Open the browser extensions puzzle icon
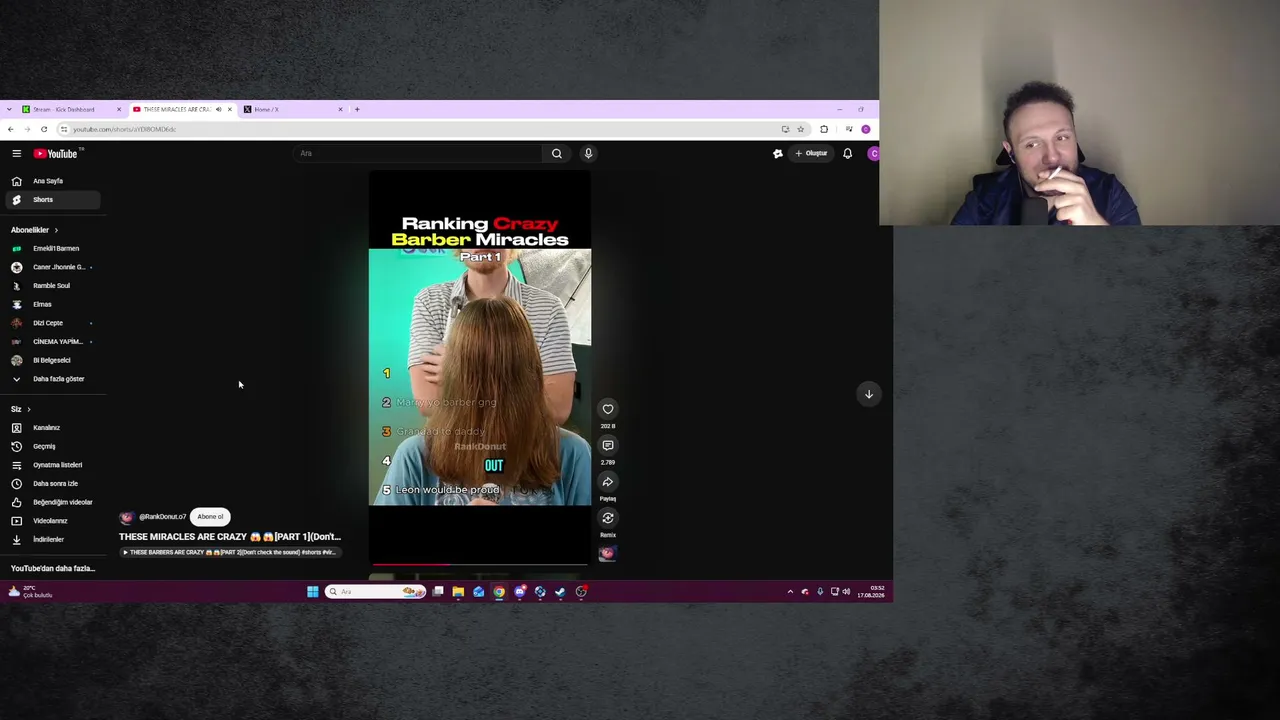Image resolution: width=1280 pixels, height=720 pixels. tap(824, 129)
